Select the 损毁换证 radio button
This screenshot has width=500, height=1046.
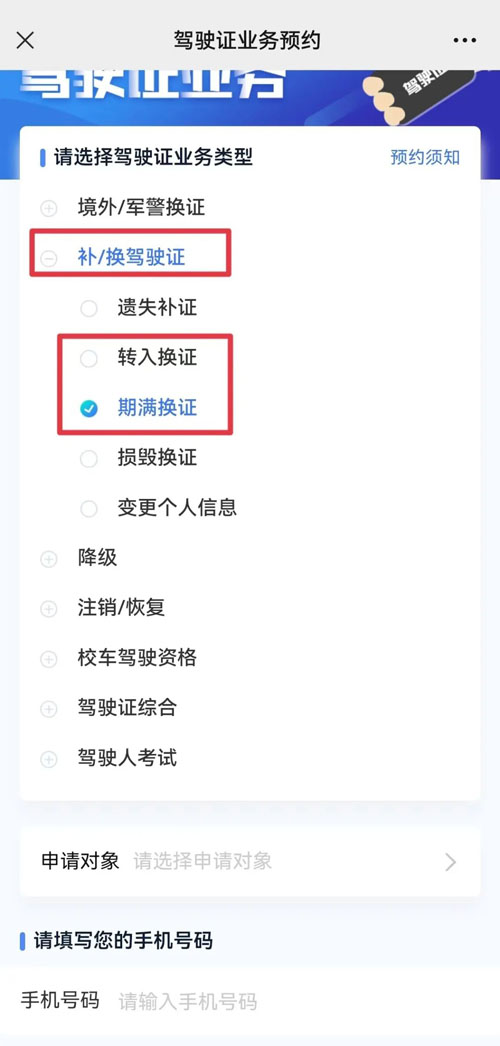click(x=89, y=459)
